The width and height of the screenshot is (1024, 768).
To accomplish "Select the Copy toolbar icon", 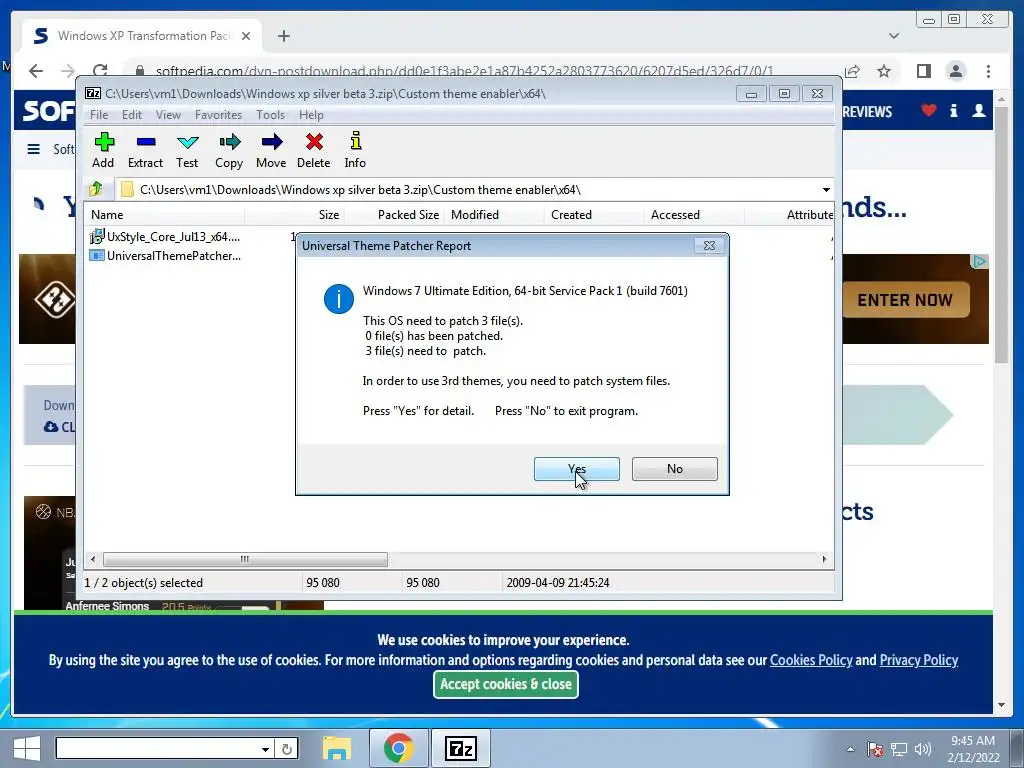I will [x=229, y=150].
